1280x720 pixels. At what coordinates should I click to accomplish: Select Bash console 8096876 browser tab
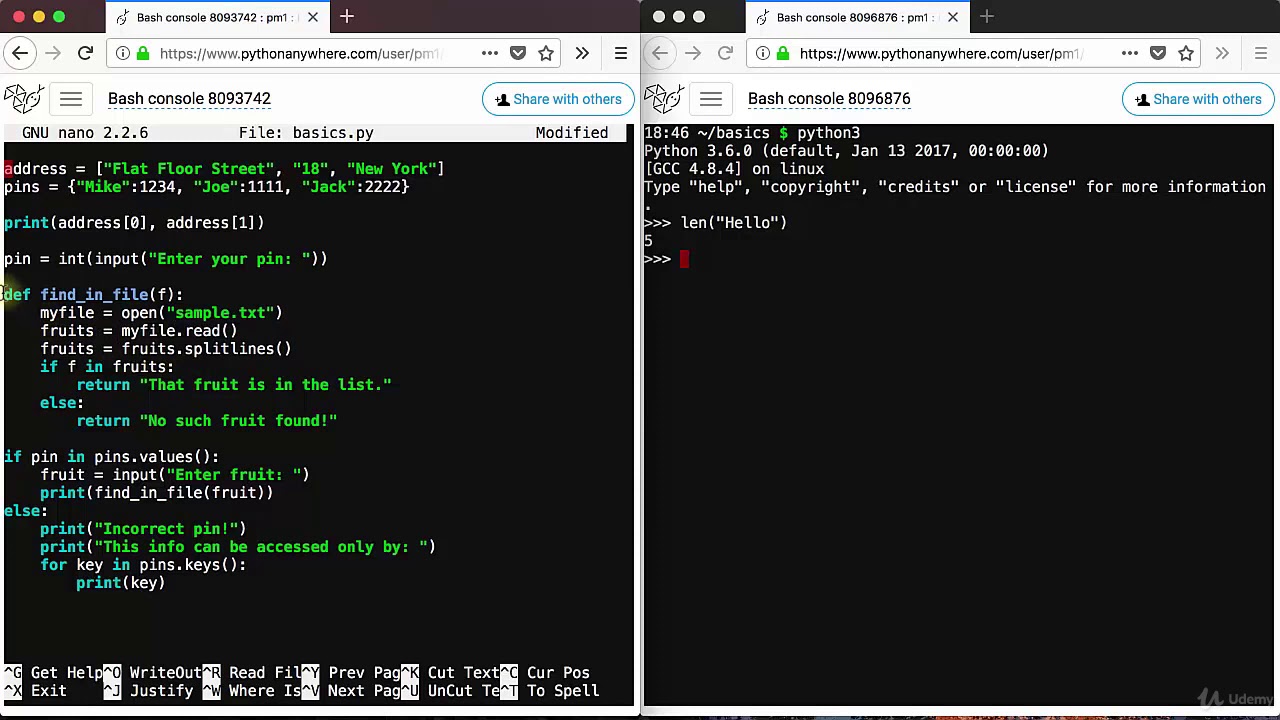[857, 17]
